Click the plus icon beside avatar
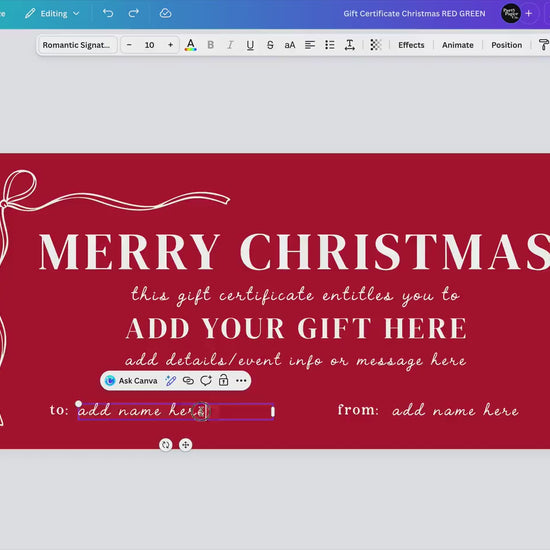 pyautogui.click(x=529, y=13)
